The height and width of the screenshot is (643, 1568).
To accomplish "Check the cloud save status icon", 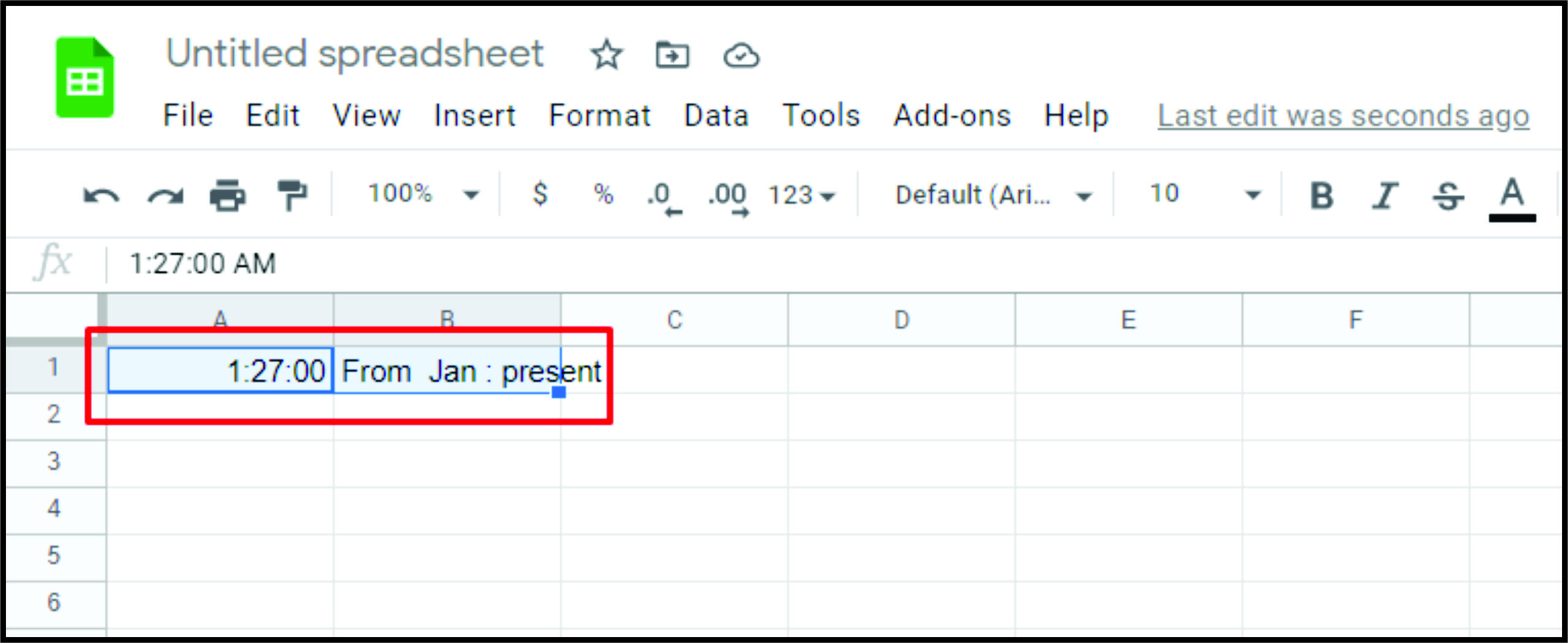I will 741,55.
